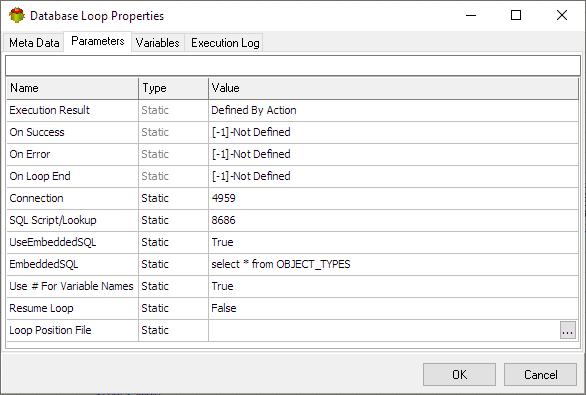586x395 pixels.
Task: Select the On Loop End parameter name
Action: point(40,176)
